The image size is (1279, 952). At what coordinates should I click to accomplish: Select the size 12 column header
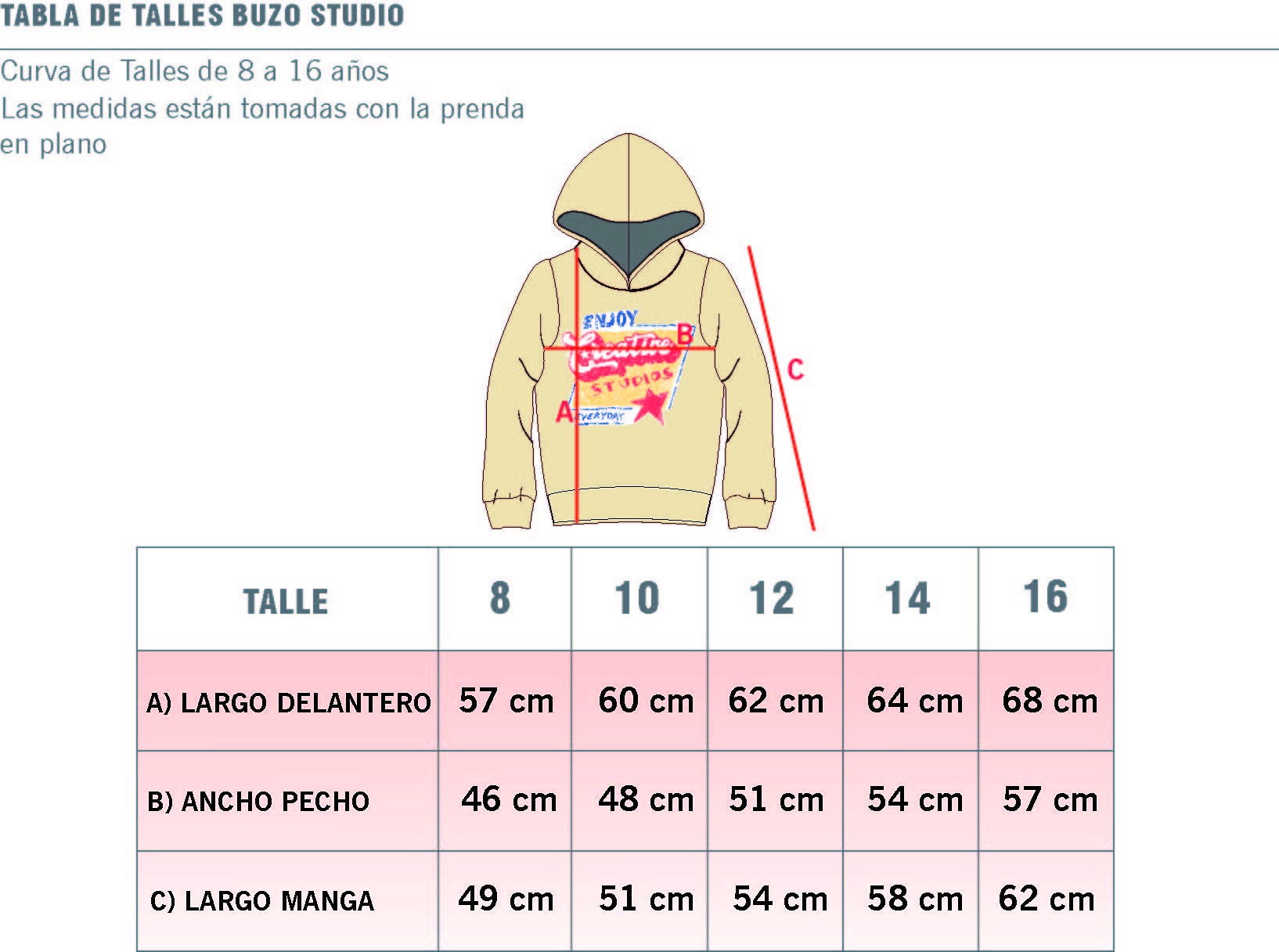(x=775, y=600)
